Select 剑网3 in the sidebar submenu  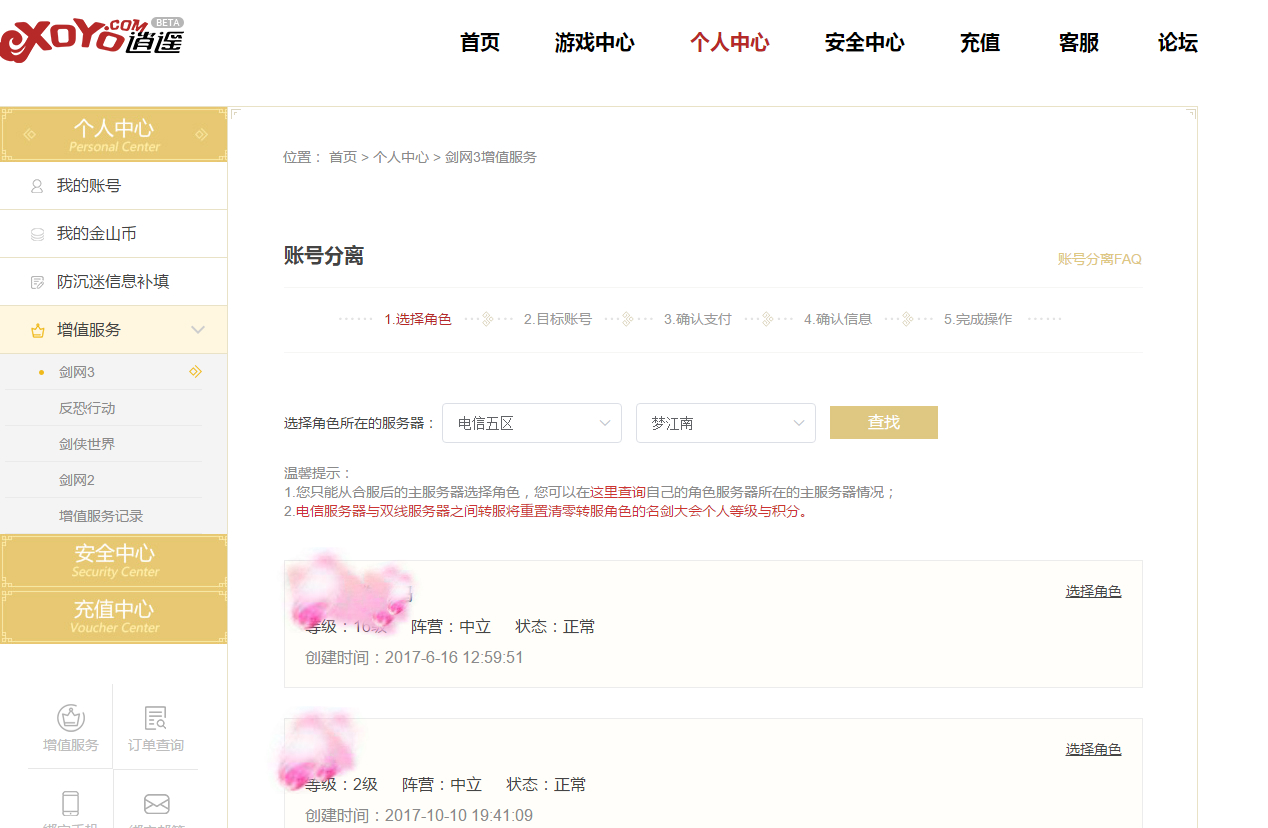pos(77,372)
